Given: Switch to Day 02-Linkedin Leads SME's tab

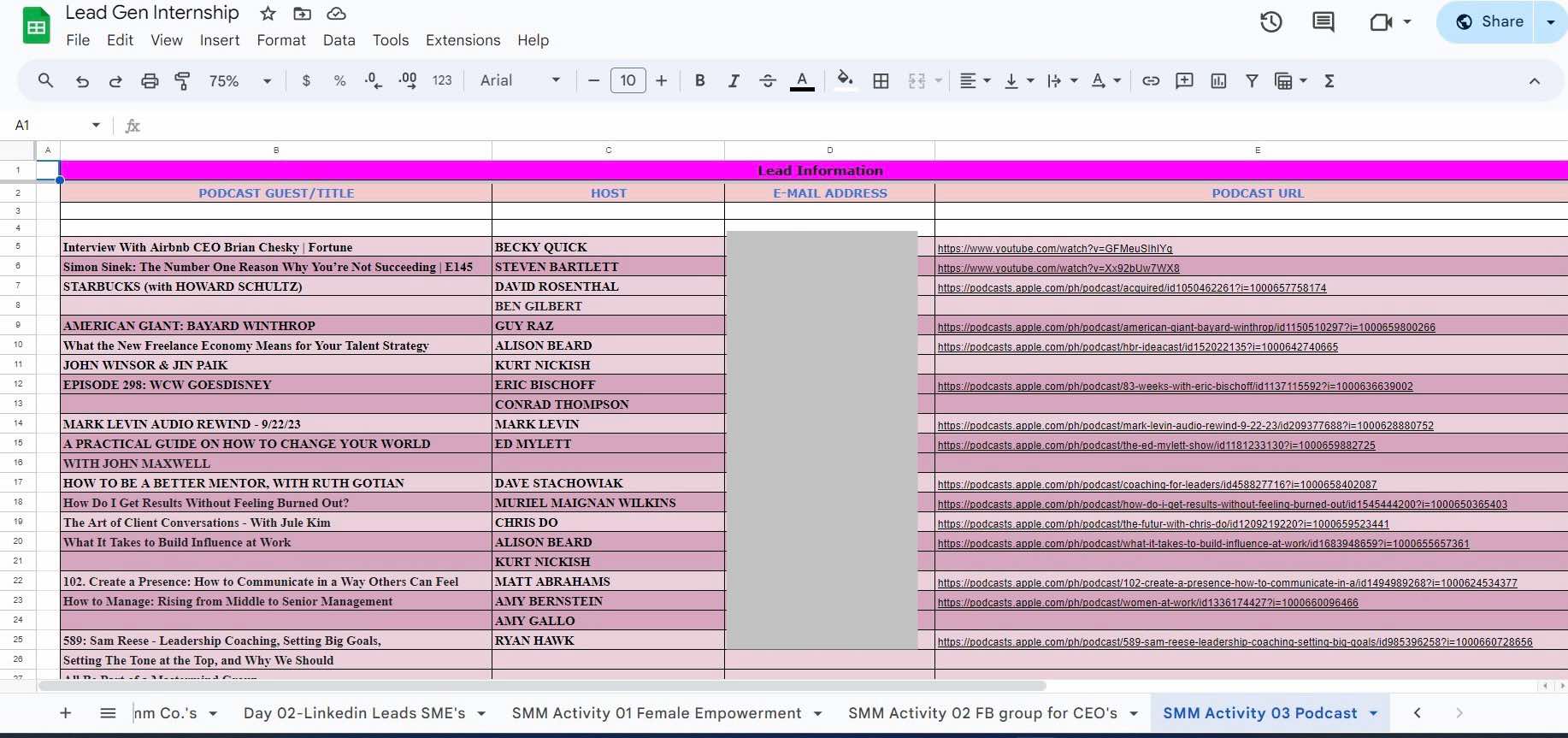Looking at the screenshot, I should click(354, 713).
